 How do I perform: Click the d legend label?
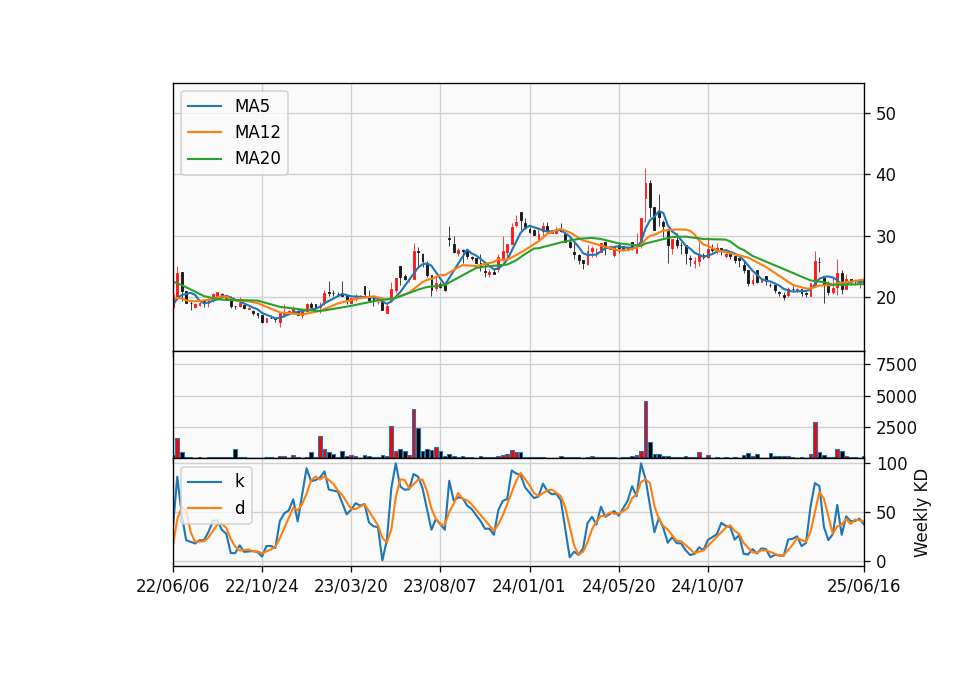[x=239, y=507]
